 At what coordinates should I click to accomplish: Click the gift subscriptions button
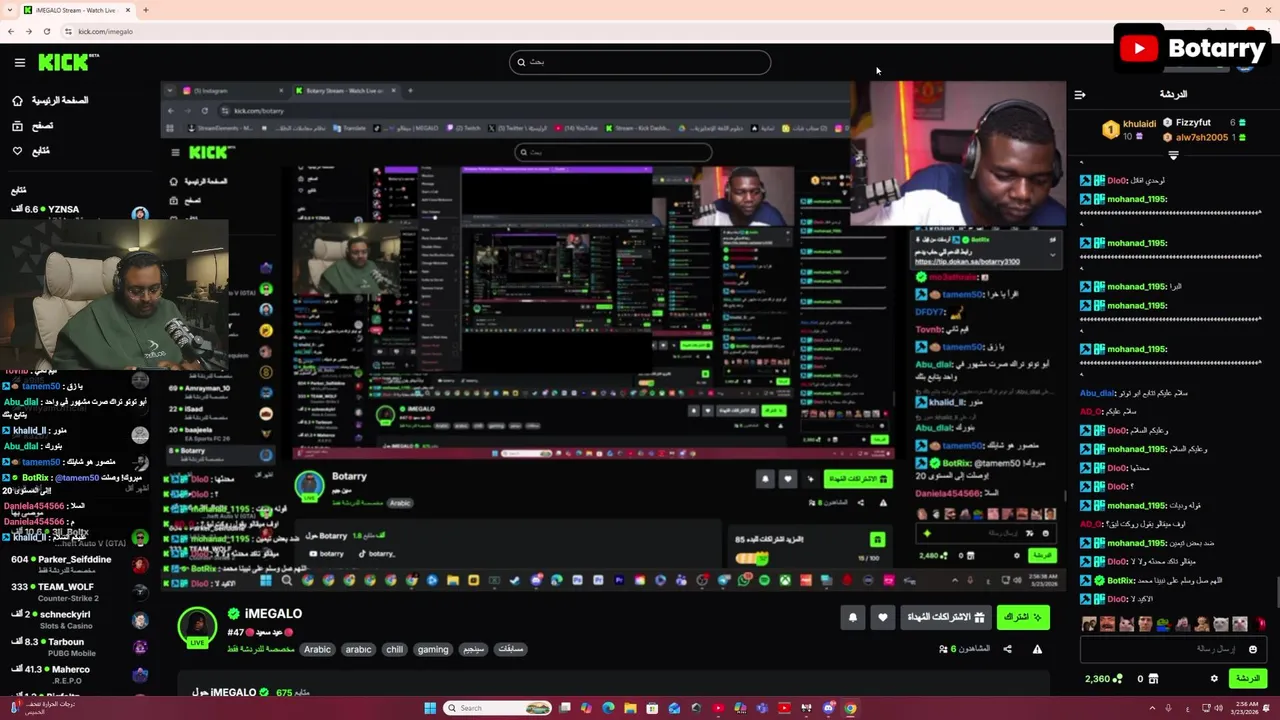(x=946, y=618)
